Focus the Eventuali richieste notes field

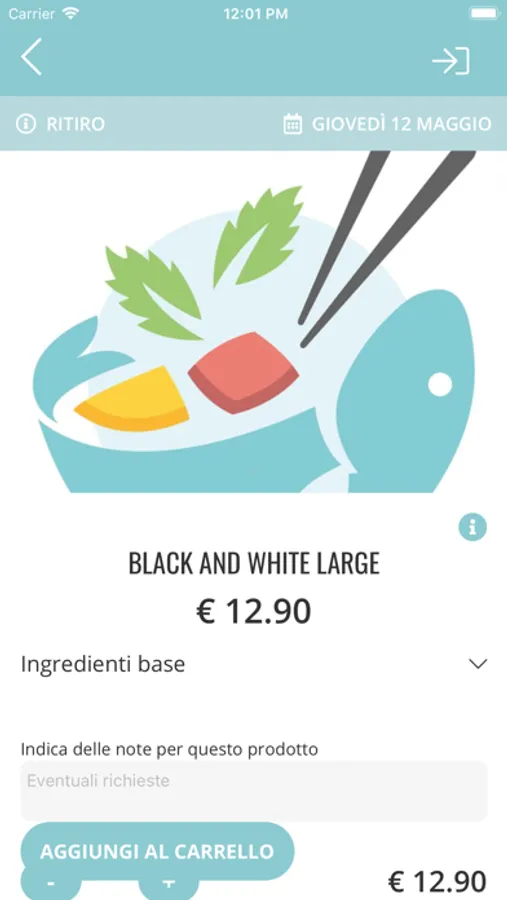click(254, 790)
